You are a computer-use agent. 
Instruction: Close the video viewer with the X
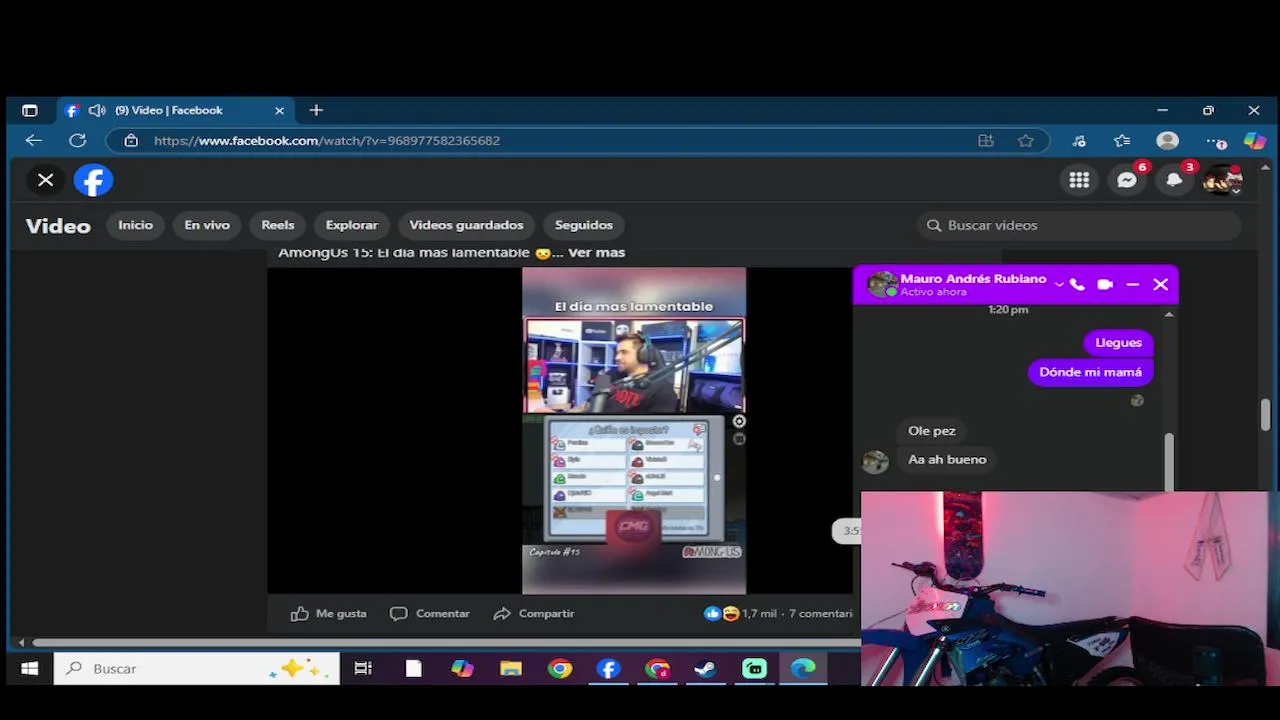click(x=45, y=180)
